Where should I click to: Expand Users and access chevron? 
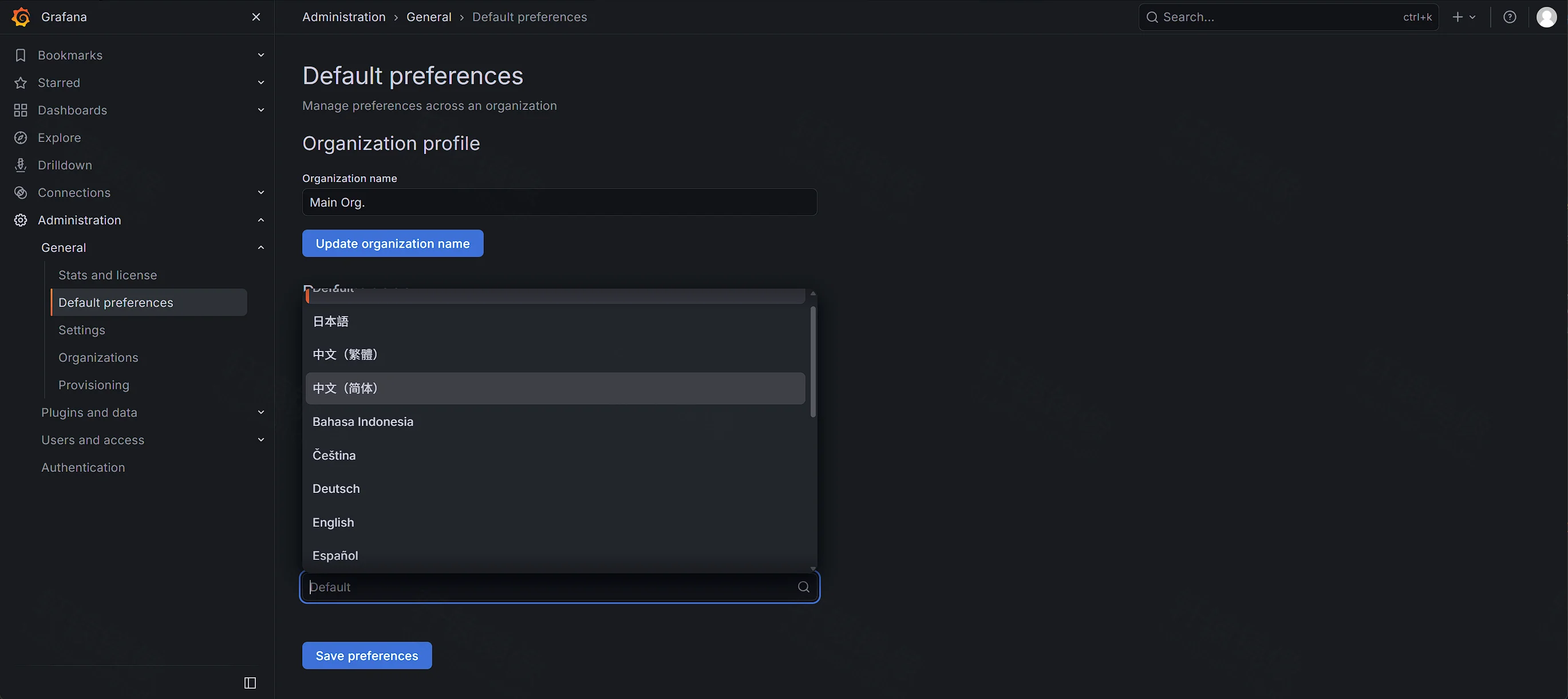click(261, 440)
